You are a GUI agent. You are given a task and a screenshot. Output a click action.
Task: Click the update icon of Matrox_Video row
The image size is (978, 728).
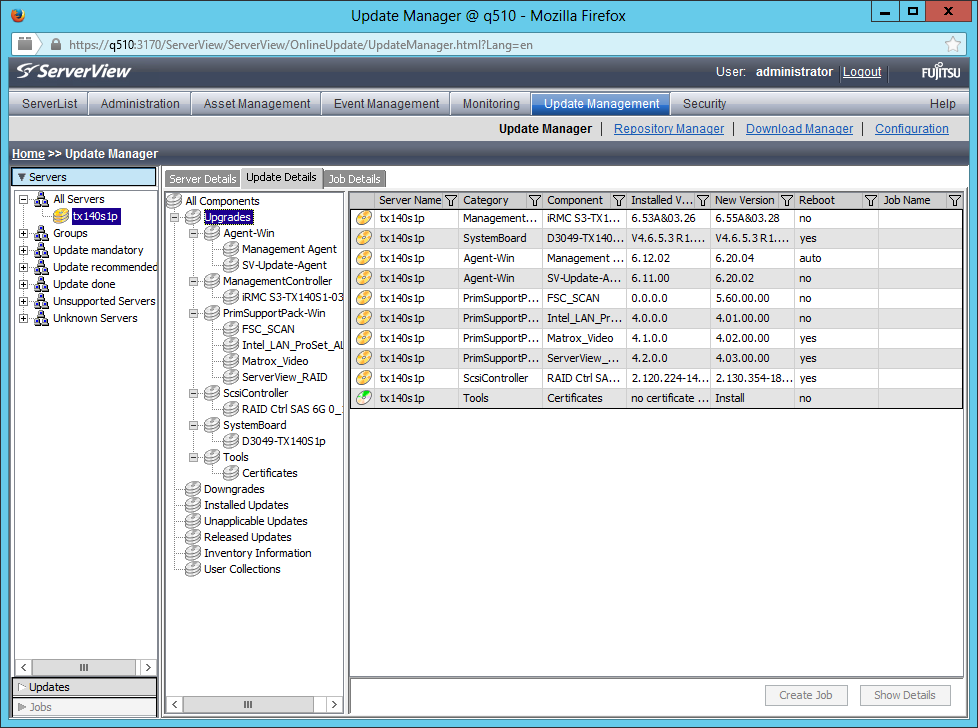pos(364,338)
